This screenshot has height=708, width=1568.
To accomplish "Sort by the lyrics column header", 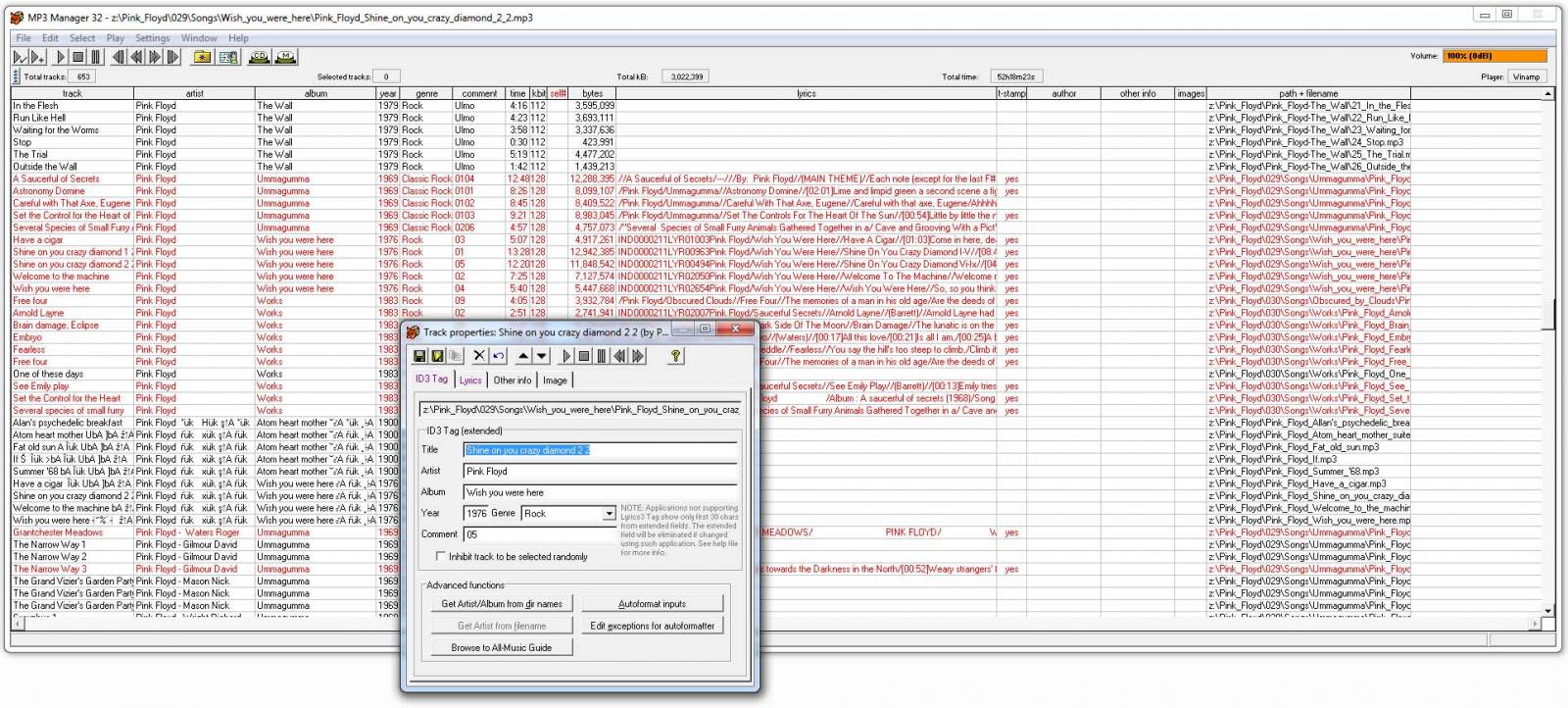I will click(x=806, y=93).
